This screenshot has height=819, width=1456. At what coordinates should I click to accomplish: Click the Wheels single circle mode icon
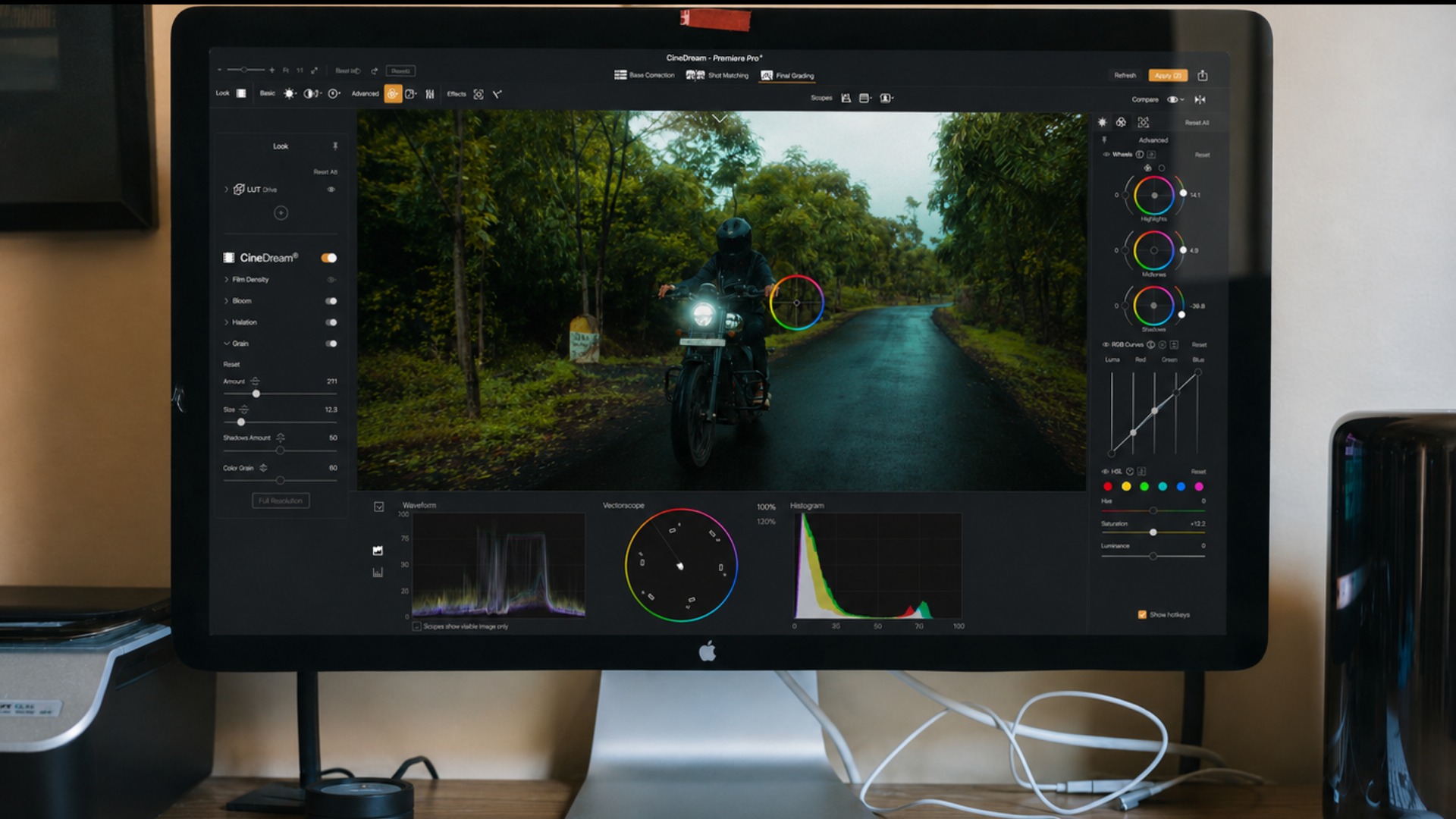pos(1162,168)
